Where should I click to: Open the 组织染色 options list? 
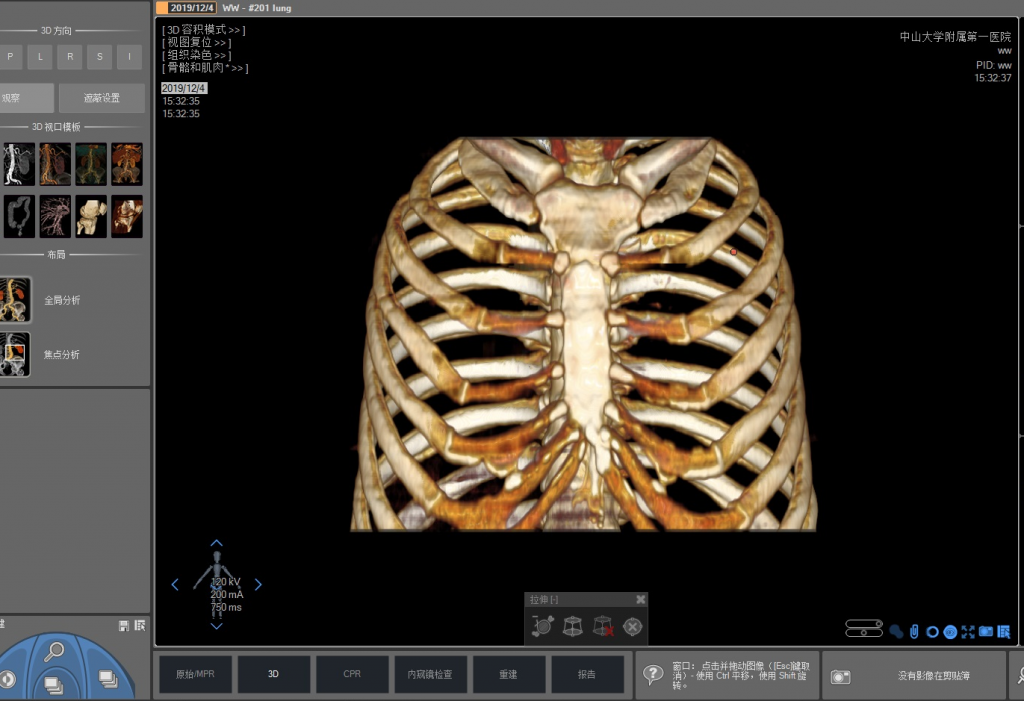coord(196,56)
